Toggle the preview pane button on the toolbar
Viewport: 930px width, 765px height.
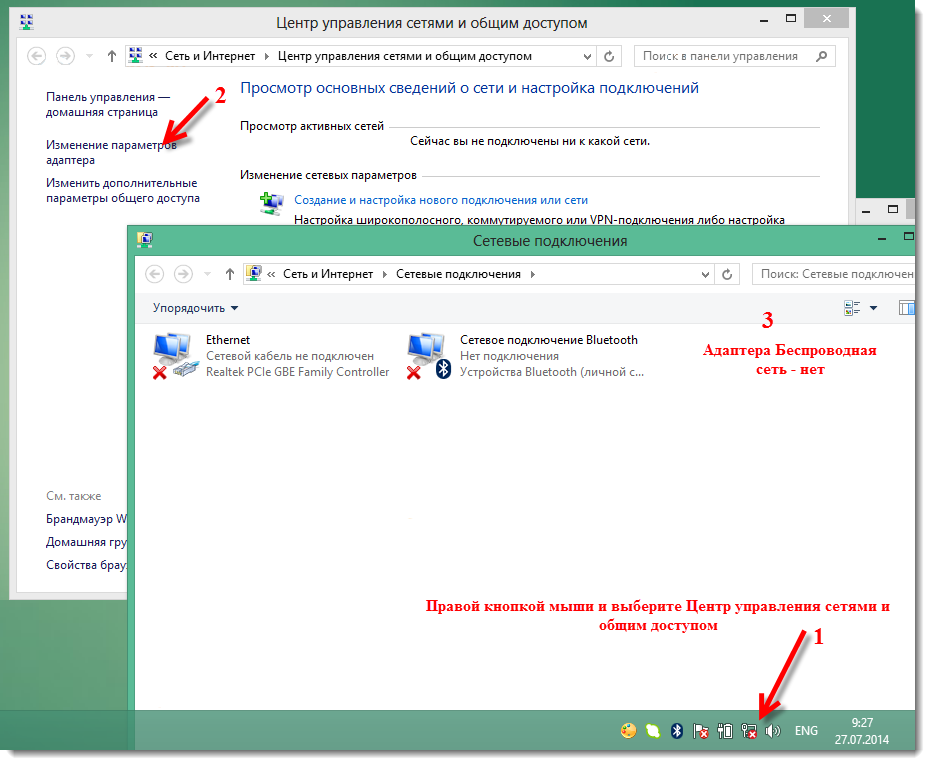point(908,308)
